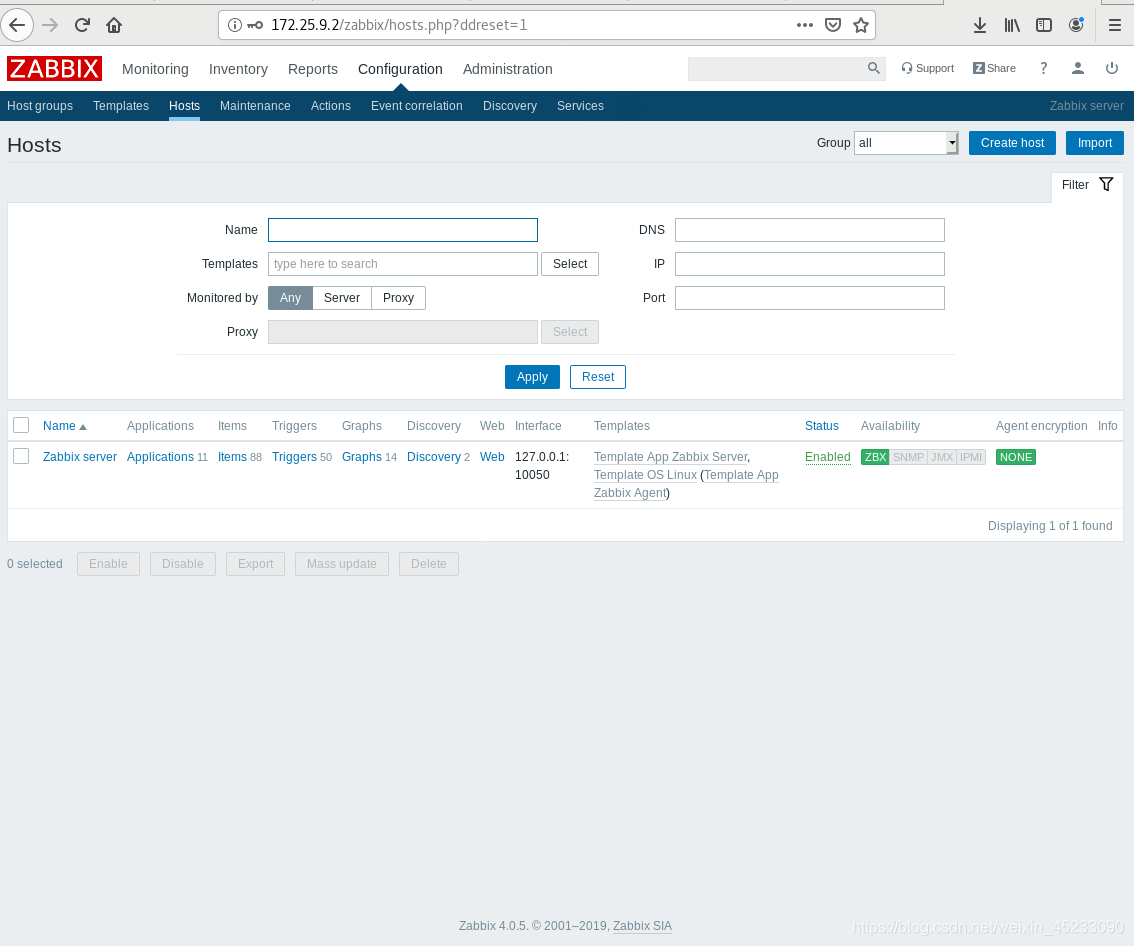
Task: Switch to Maintenance tab
Action: (255, 106)
